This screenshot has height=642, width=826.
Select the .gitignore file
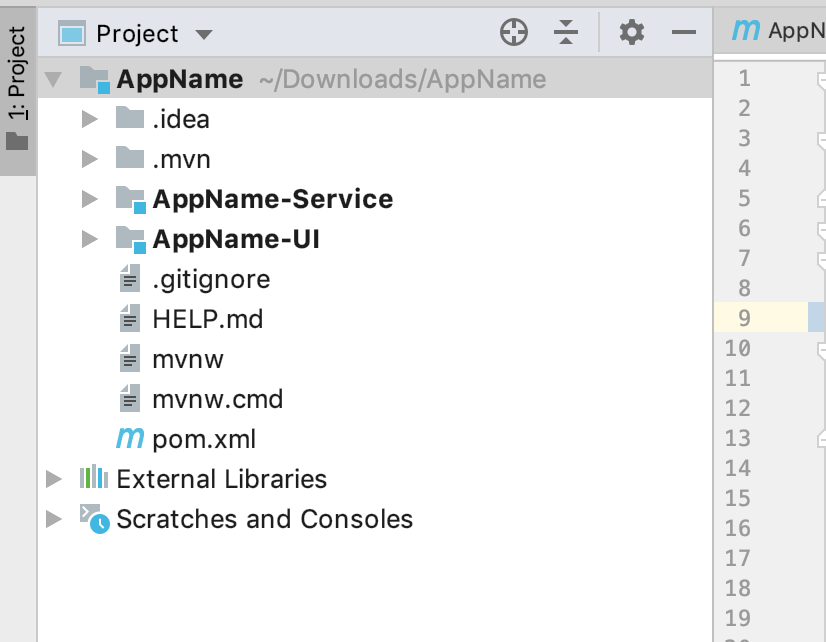click(x=211, y=279)
